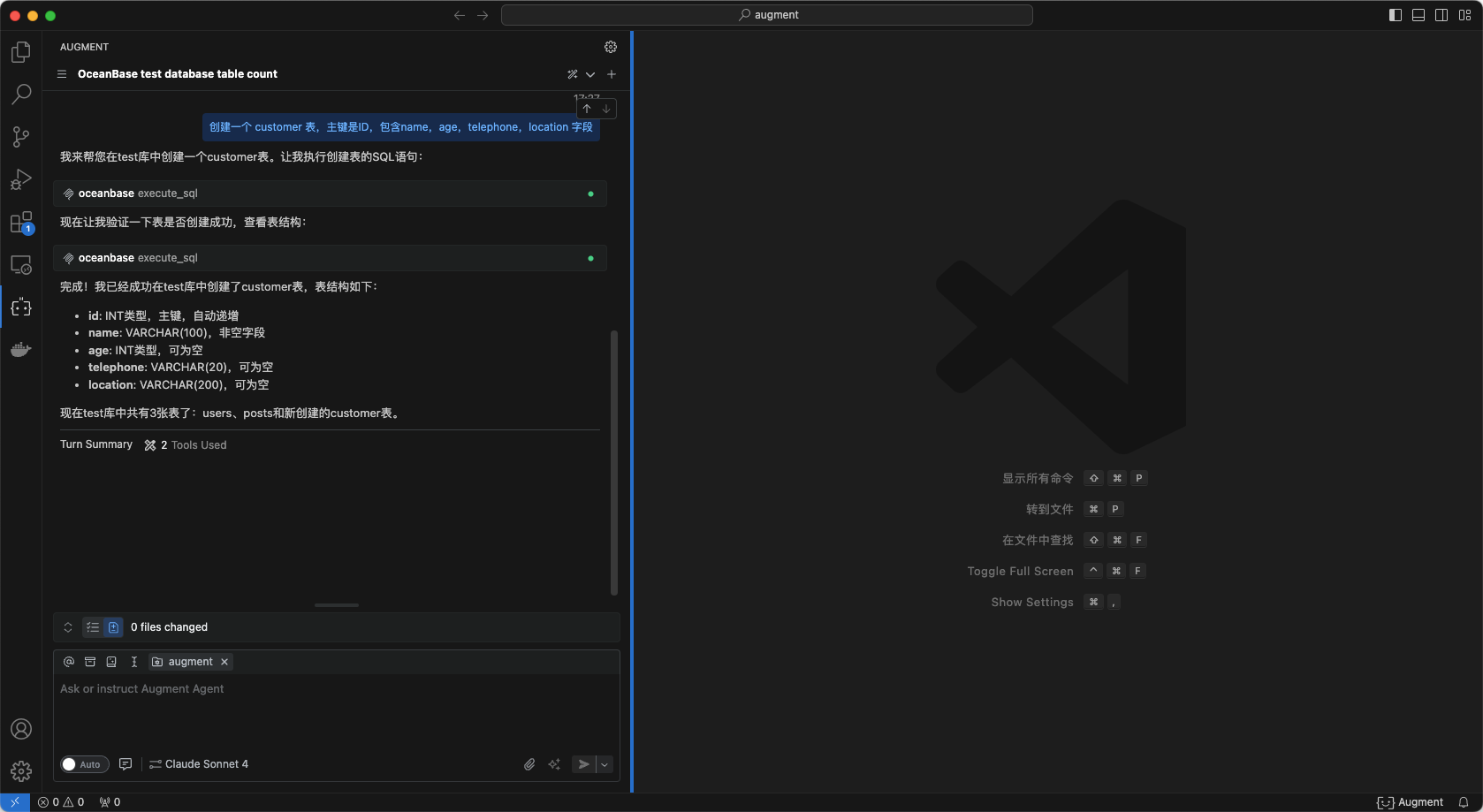Open Run and Debug view

pyautogui.click(x=21, y=179)
